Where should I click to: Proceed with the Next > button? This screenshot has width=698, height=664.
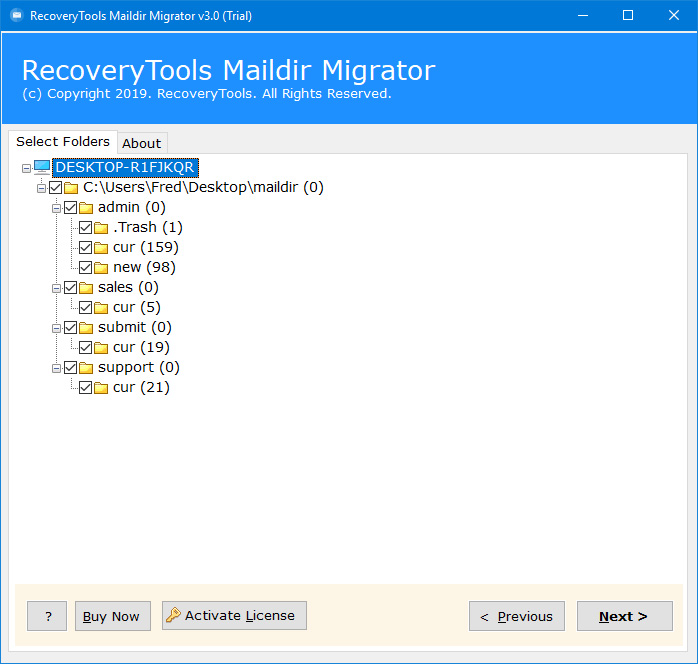pos(625,616)
